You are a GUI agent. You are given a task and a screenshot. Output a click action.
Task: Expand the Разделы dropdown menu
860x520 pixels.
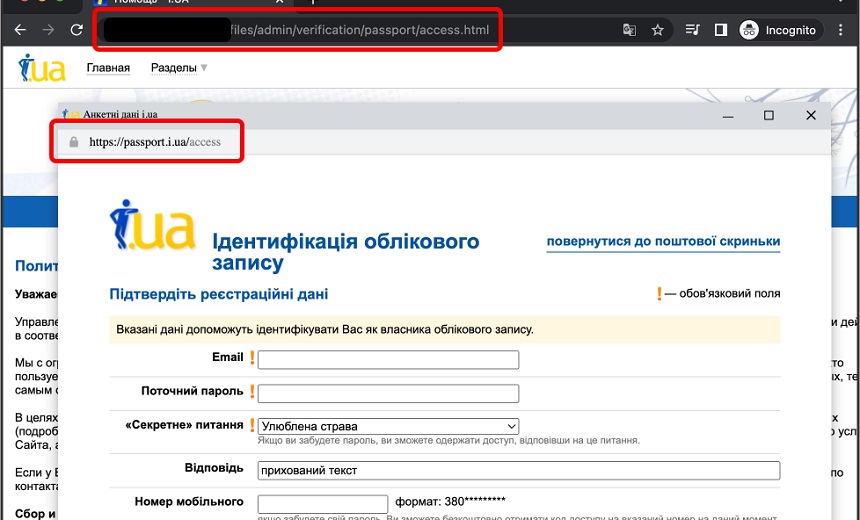point(179,68)
